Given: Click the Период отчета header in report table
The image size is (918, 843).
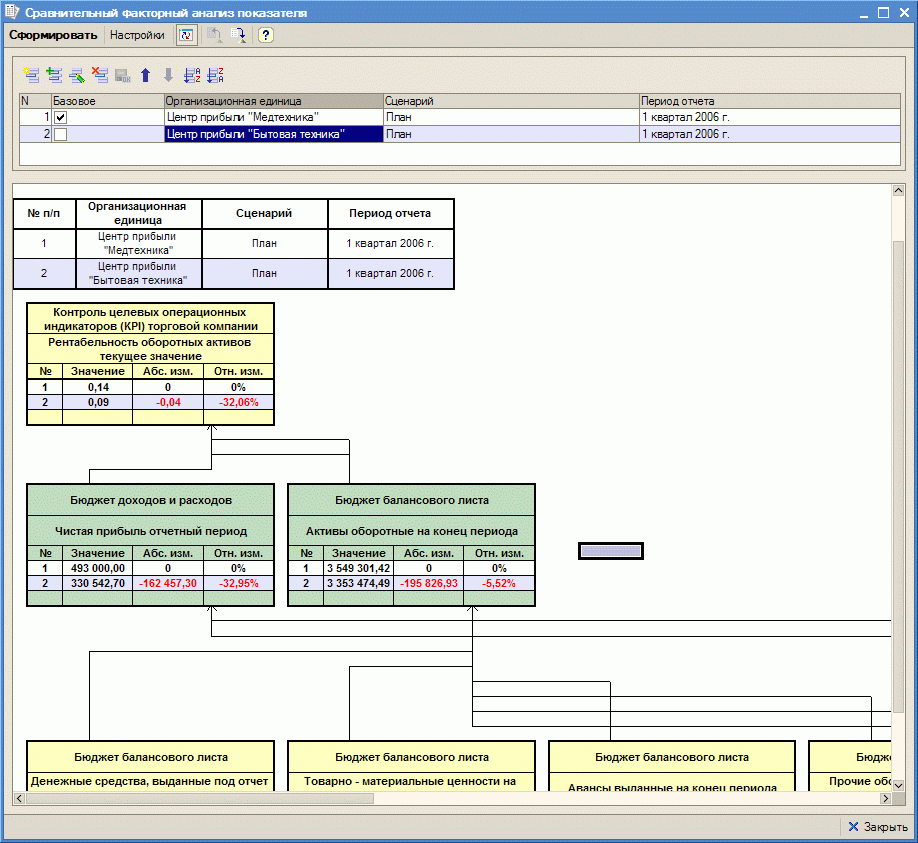Looking at the screenshot, I should point(391,214).
